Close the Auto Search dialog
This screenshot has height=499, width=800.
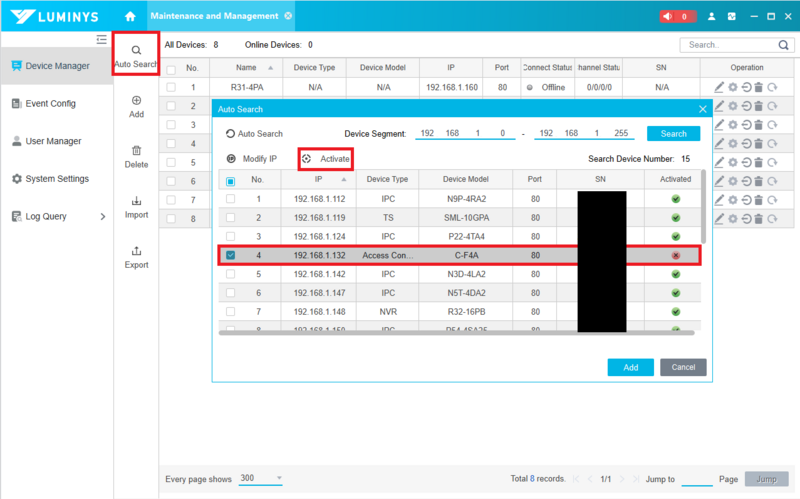[x=703, y=109]
